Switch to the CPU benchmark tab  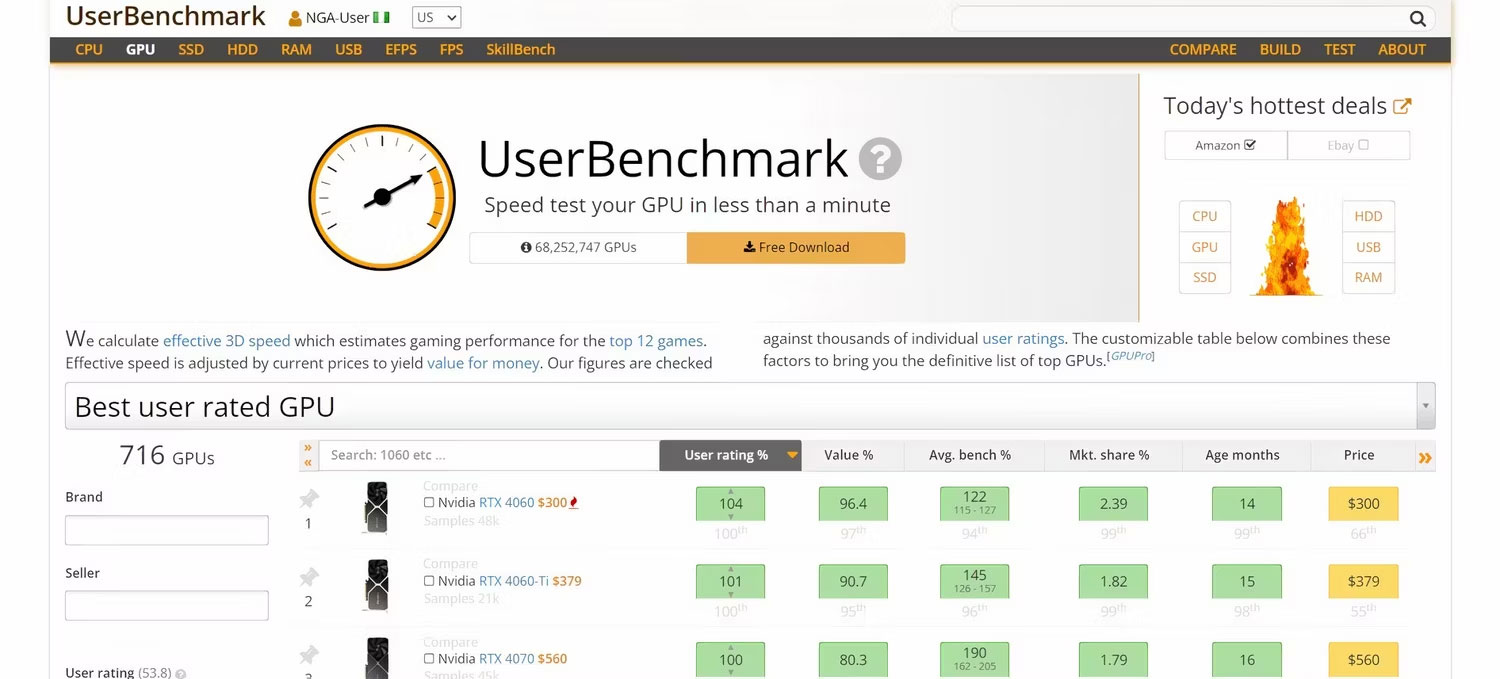coord(88,48)
